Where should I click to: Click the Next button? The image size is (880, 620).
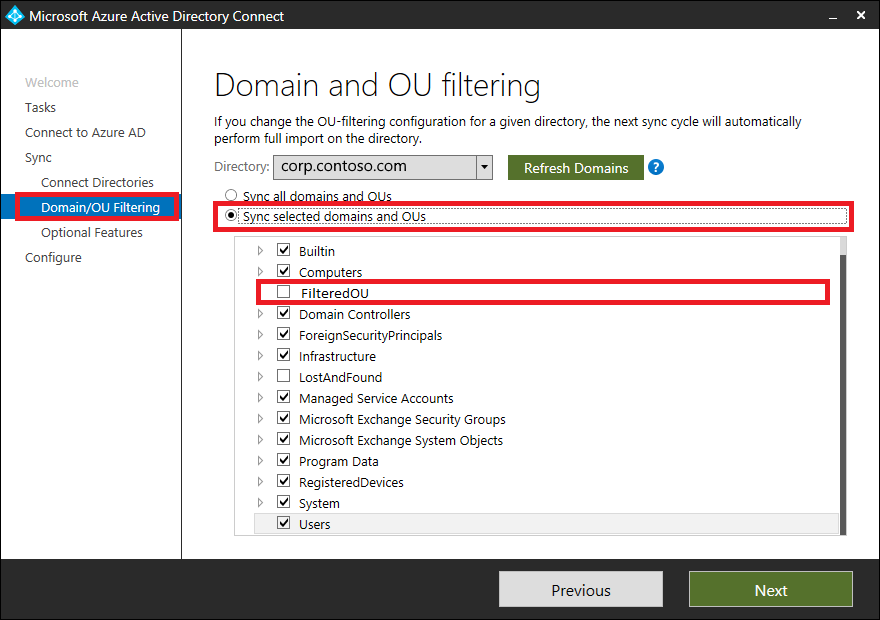[x=771, y=589]
